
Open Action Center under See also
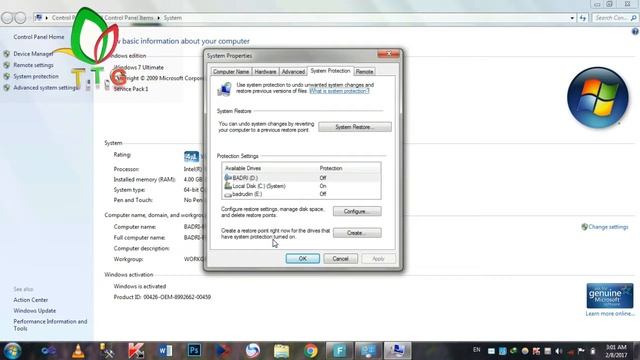point(31,300)
